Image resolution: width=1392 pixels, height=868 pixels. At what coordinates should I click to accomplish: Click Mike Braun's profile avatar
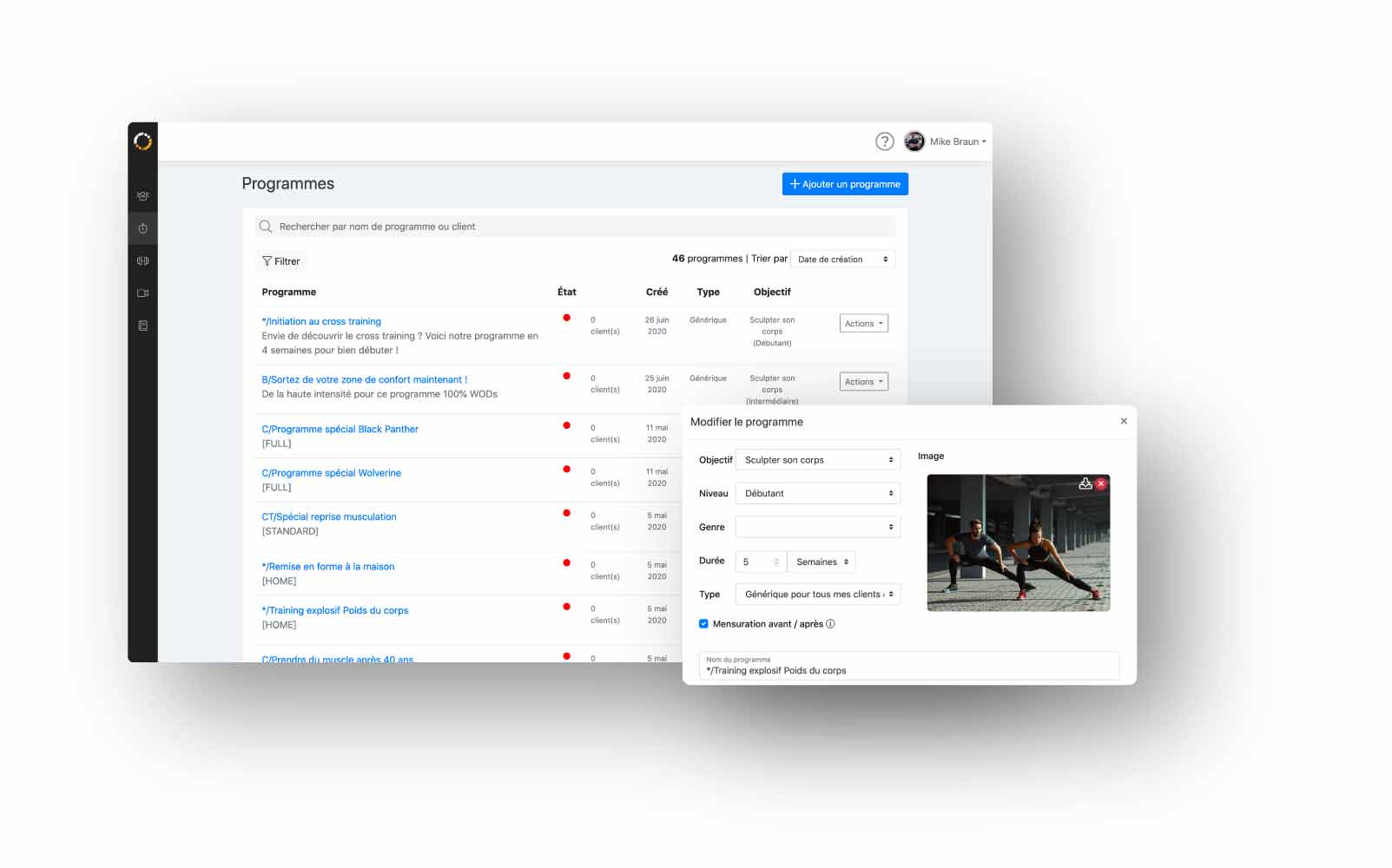(x=914, y=141)
